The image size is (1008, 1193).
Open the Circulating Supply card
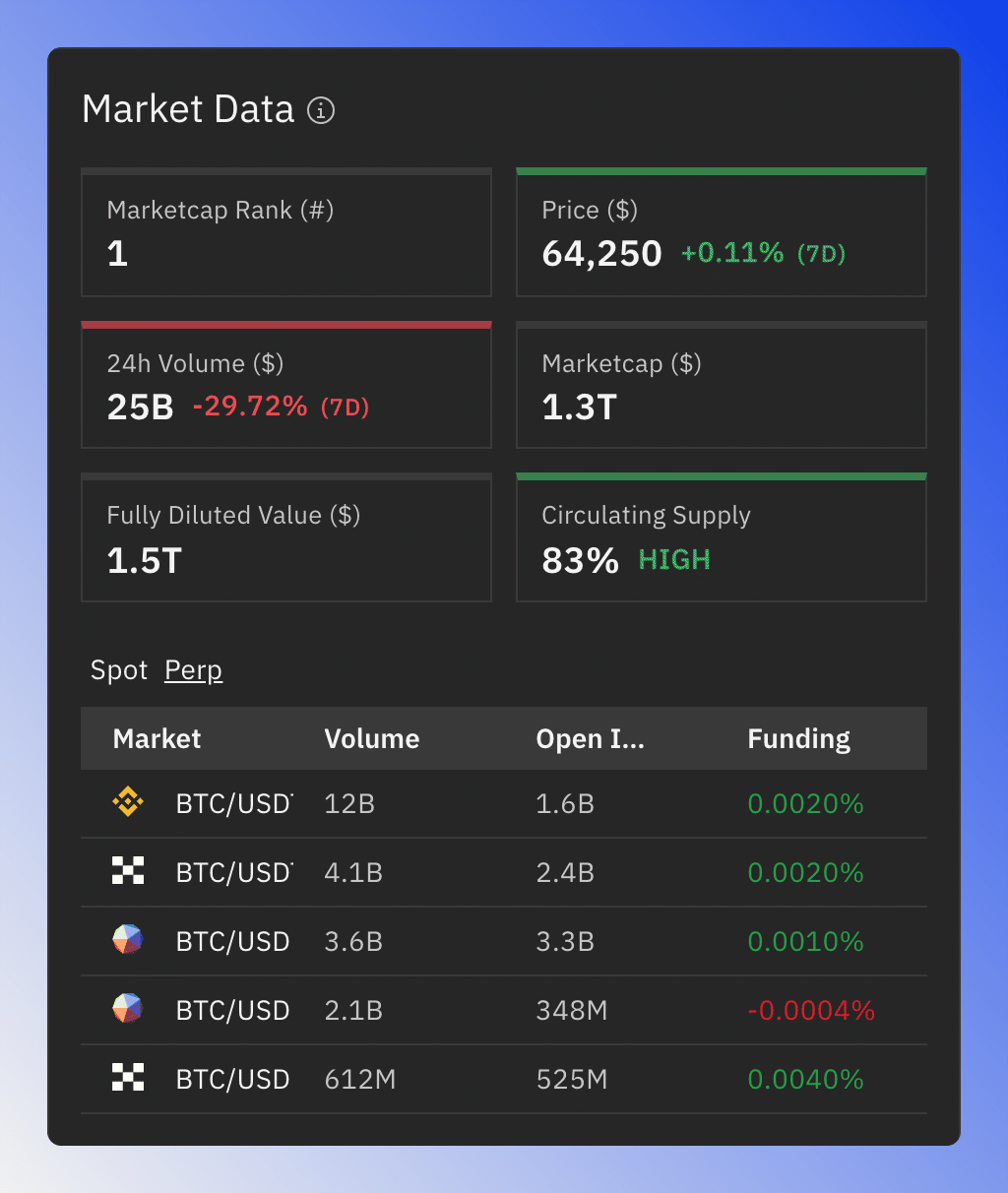722,537
